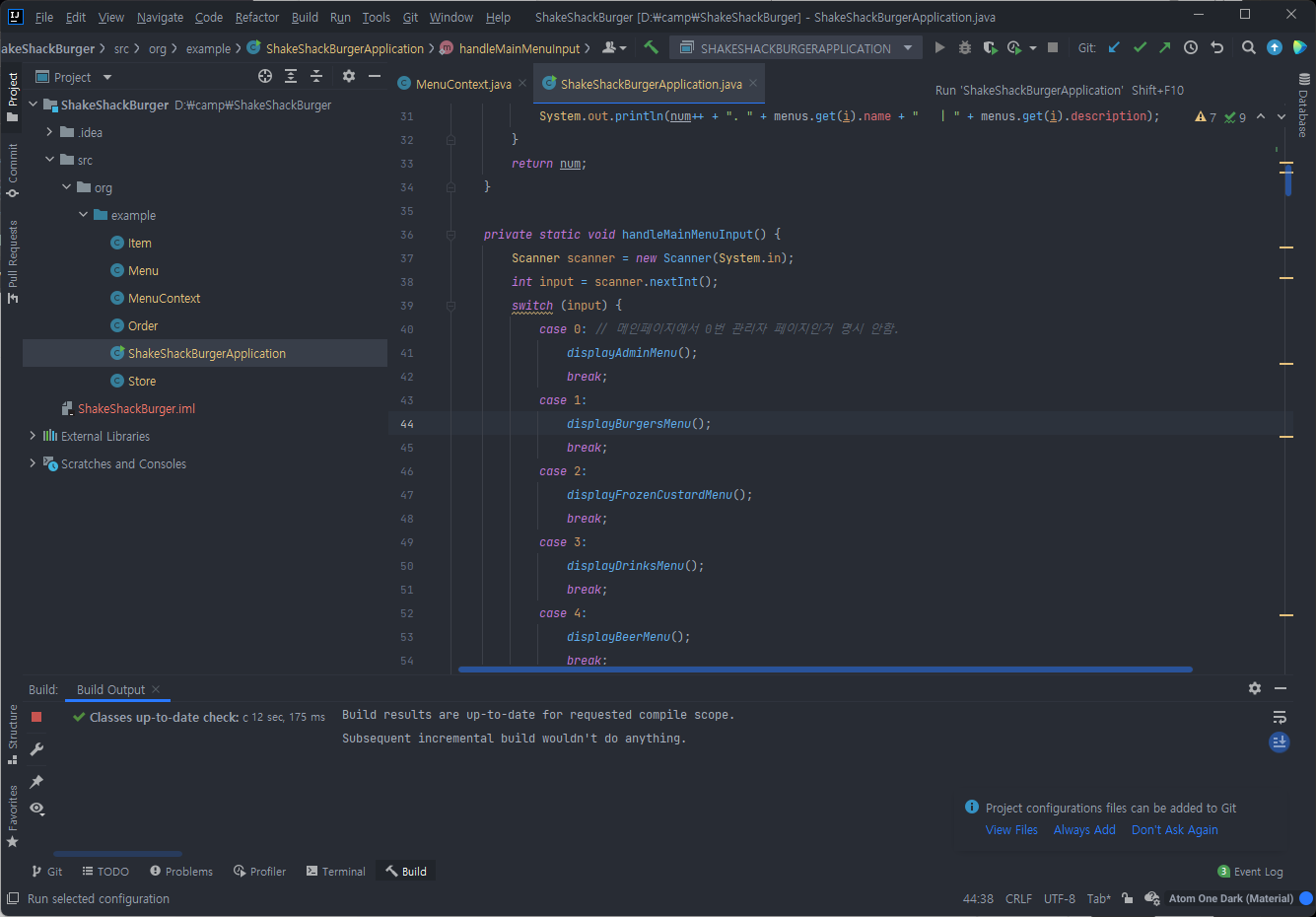Hide the Build tool window

tap(1281, 688)
